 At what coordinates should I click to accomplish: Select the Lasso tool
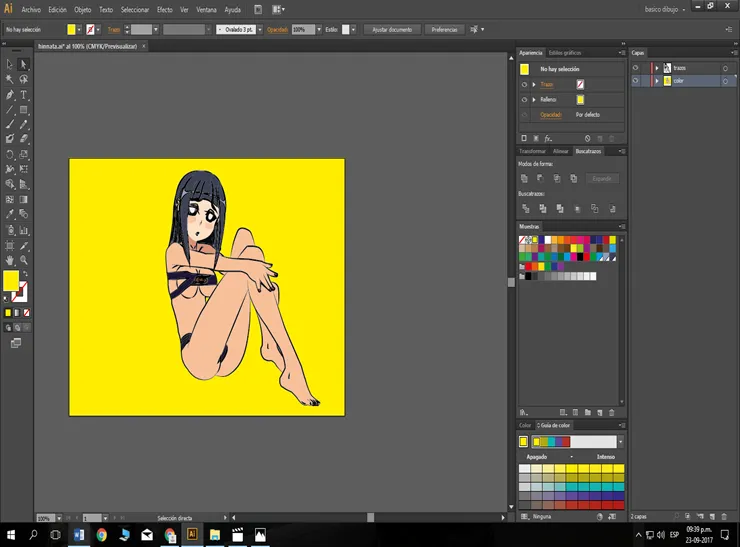23,79
